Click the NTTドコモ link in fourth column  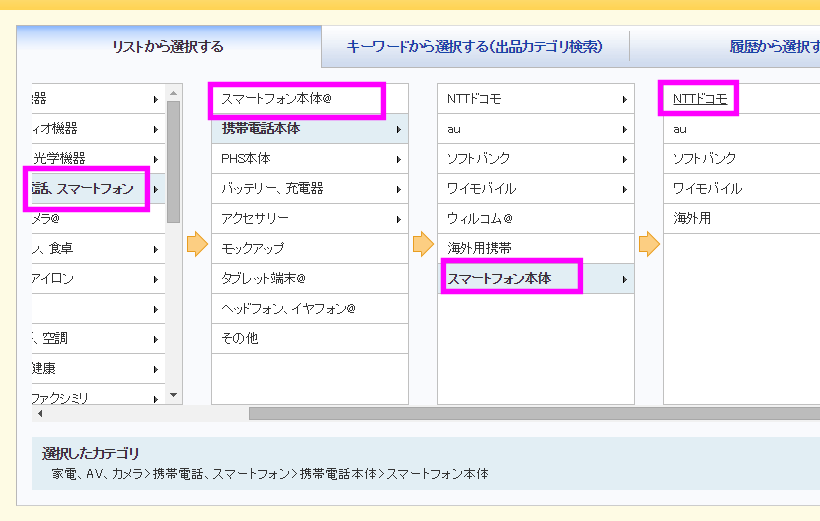[700, 99]
